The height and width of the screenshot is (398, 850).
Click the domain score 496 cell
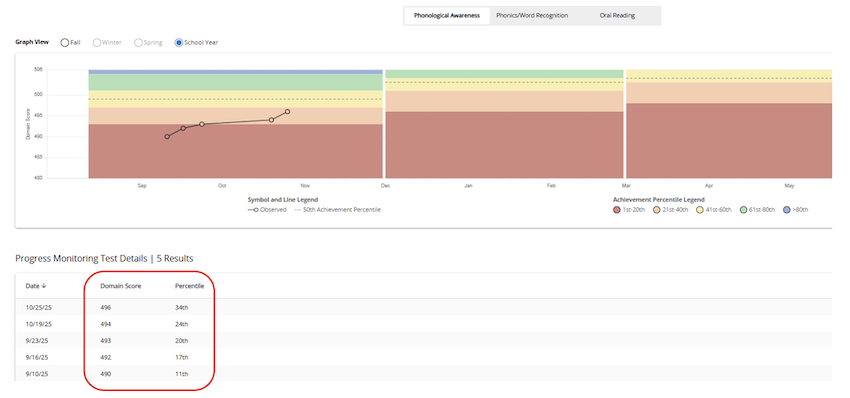tap(106, 307)
